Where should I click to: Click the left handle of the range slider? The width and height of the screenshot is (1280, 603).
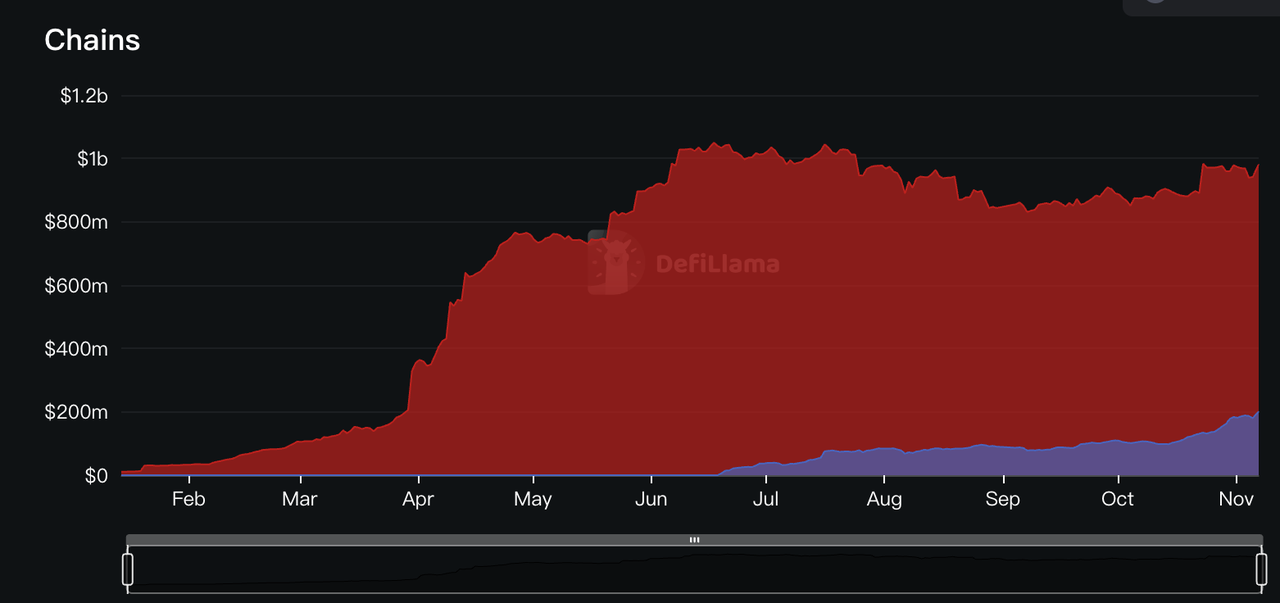pyautogui.click(x=127, y=569)
